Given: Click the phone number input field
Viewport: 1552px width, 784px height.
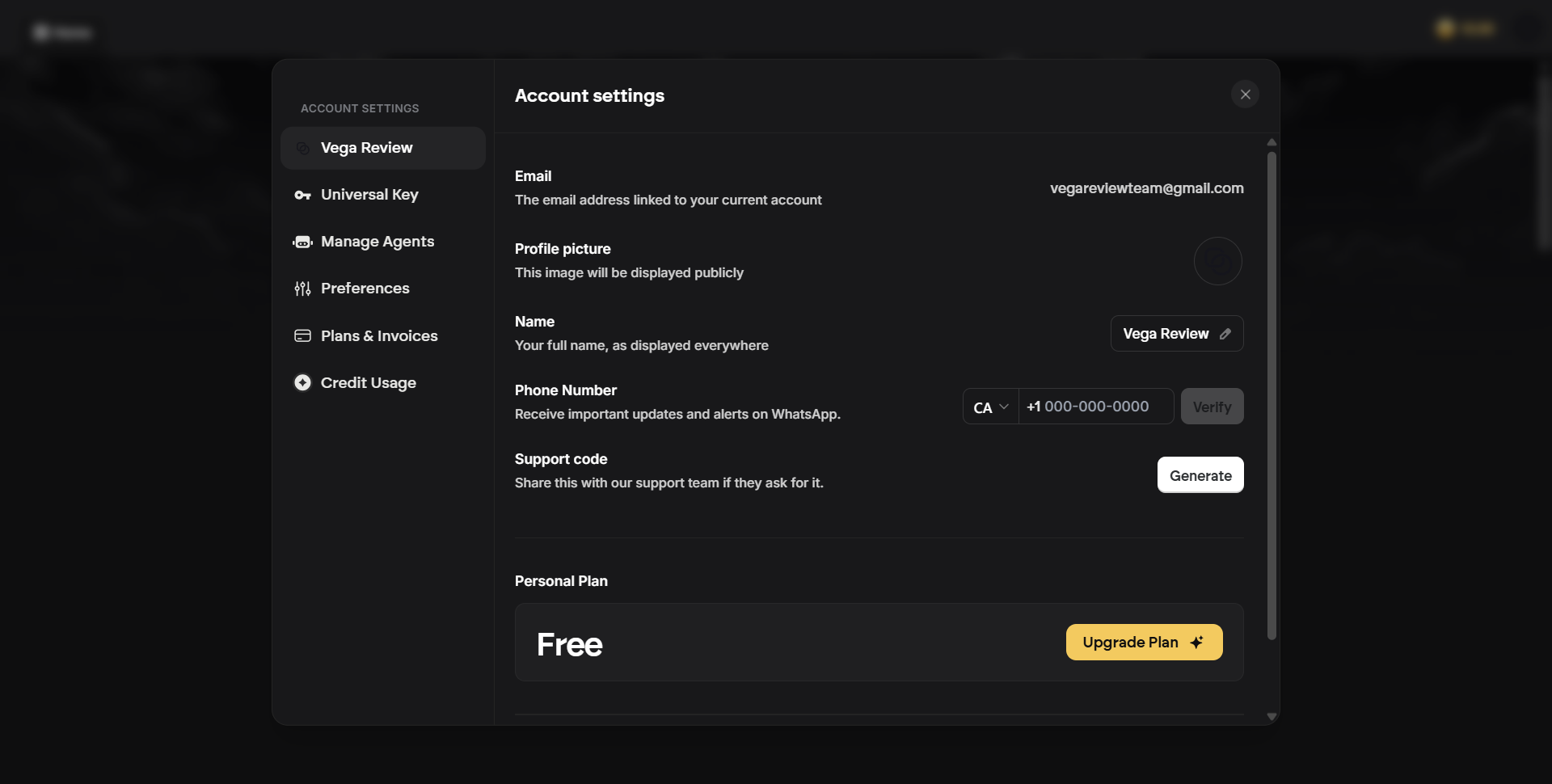Looking at the screenshot, I should coord(1096,407).
